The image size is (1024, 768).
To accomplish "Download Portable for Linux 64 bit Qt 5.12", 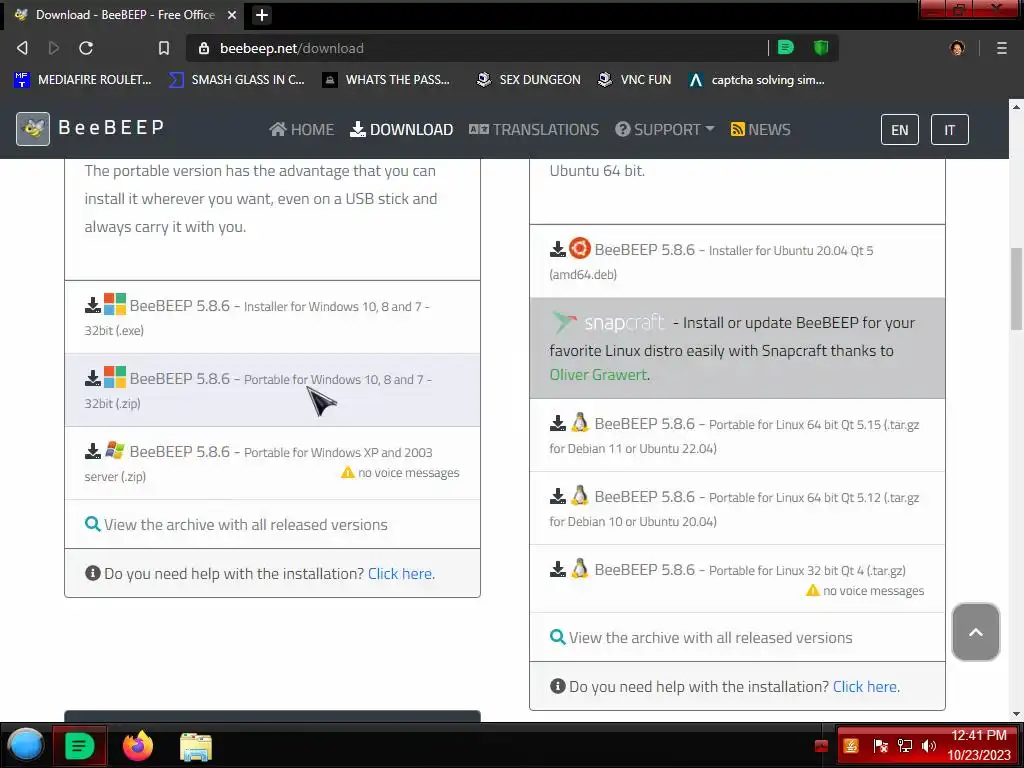I will 737,509.
